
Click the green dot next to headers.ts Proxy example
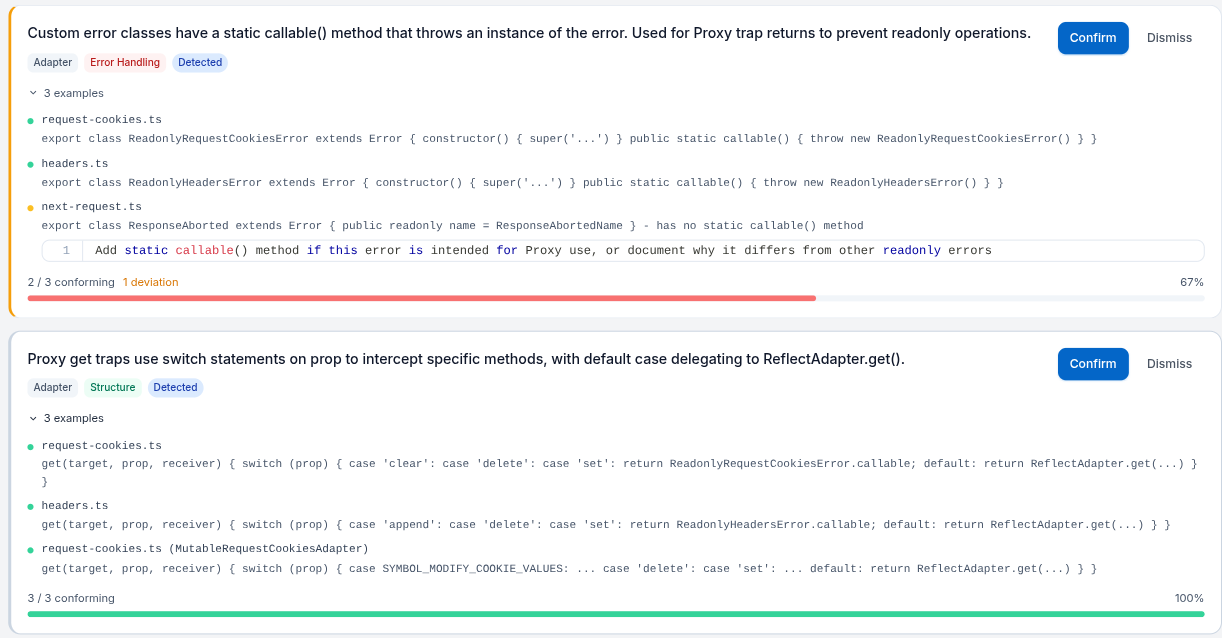coord(31,505)
